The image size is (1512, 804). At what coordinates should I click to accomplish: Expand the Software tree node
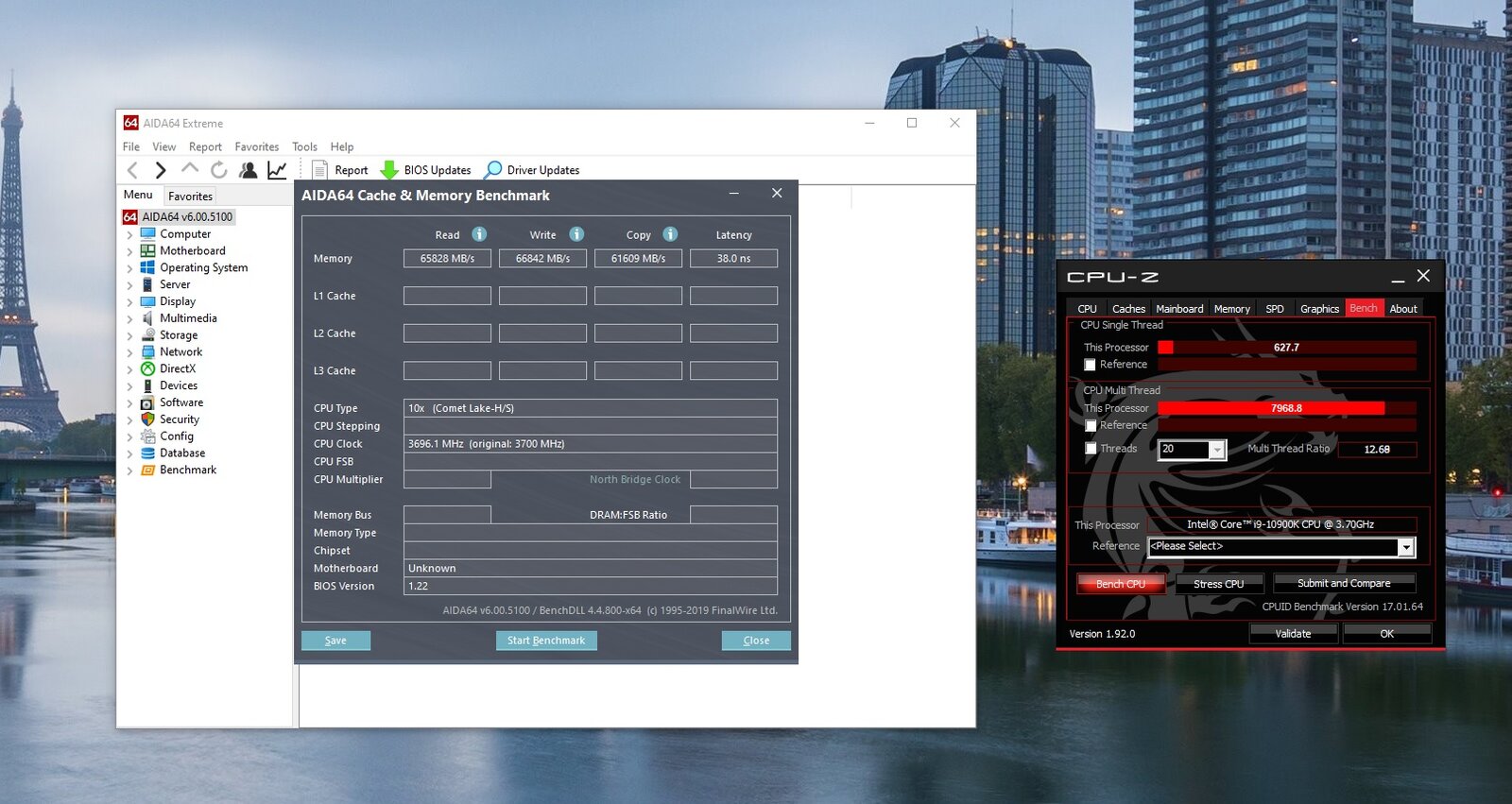(x=129, y=403)
